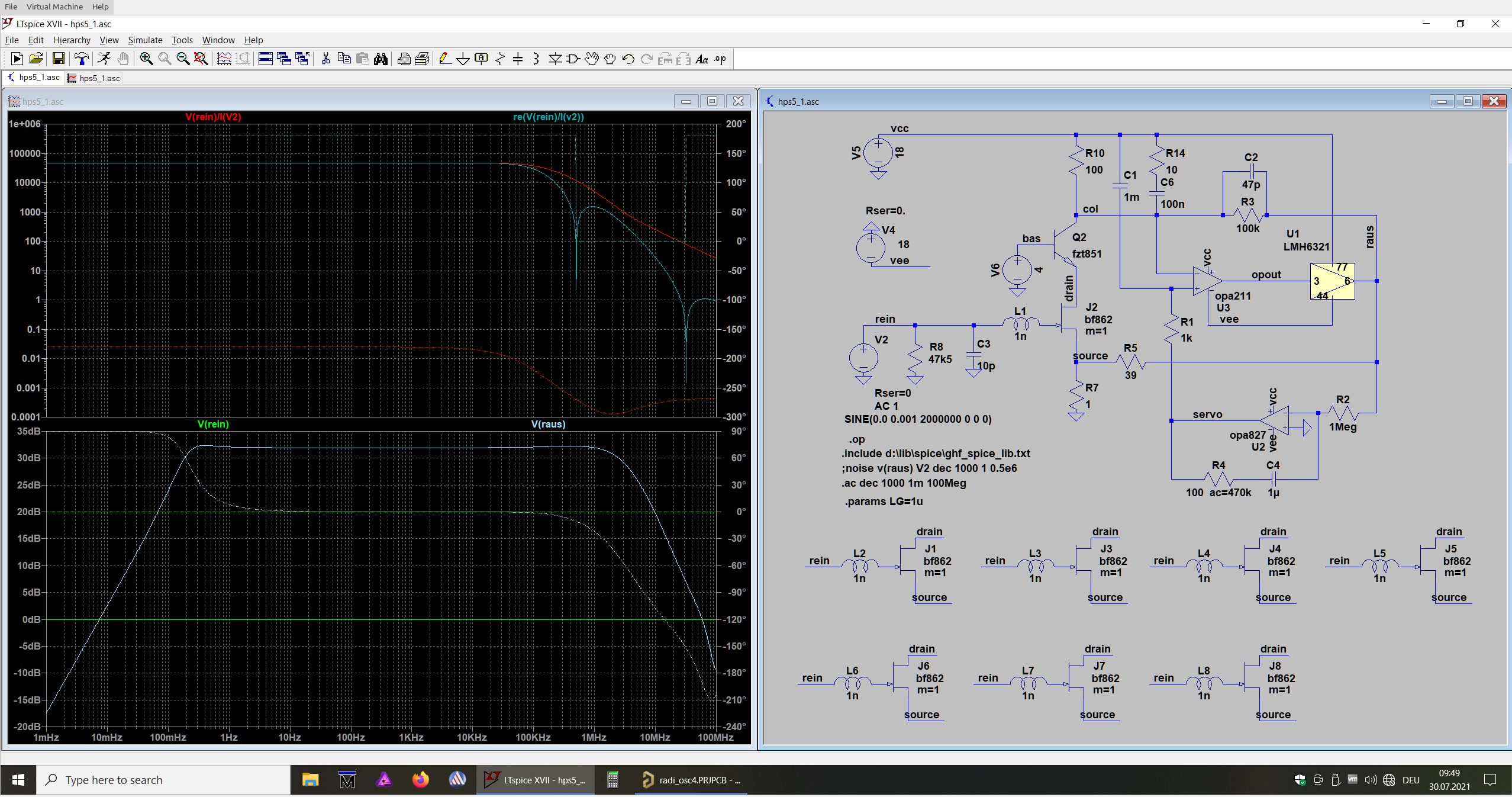
Task: Click the SINE(0.0 0.001 2000000 0 0 0) text
Action: [918, 419]
